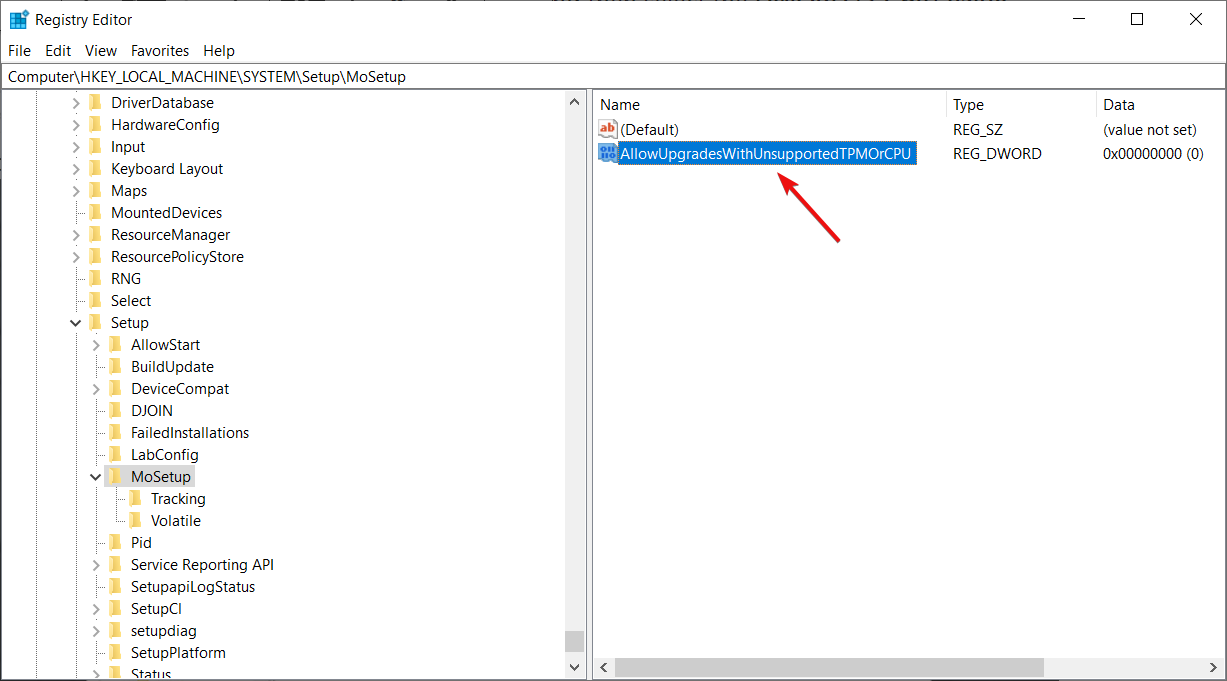1227x681 pixels.
Task: Click the REG_SZ icon beside (Default)
Action: 608,129
